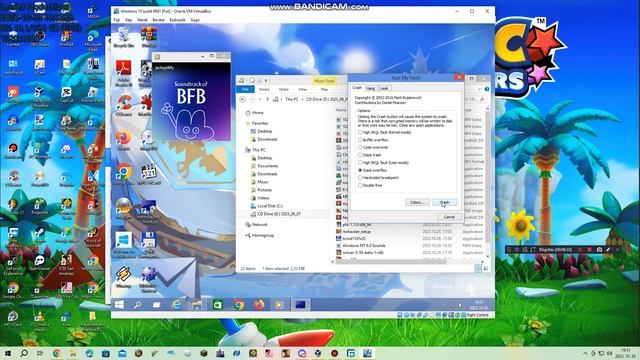Open the Play tab under Music Tools
The height and width of the screenshot is (360, 640).
(324, 89)
